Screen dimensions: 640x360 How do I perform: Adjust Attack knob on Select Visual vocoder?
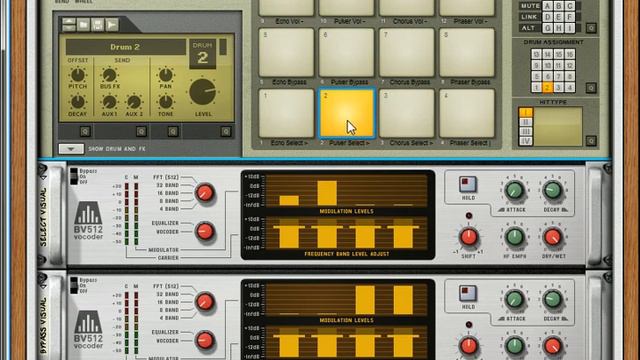[x=514, y=191]
